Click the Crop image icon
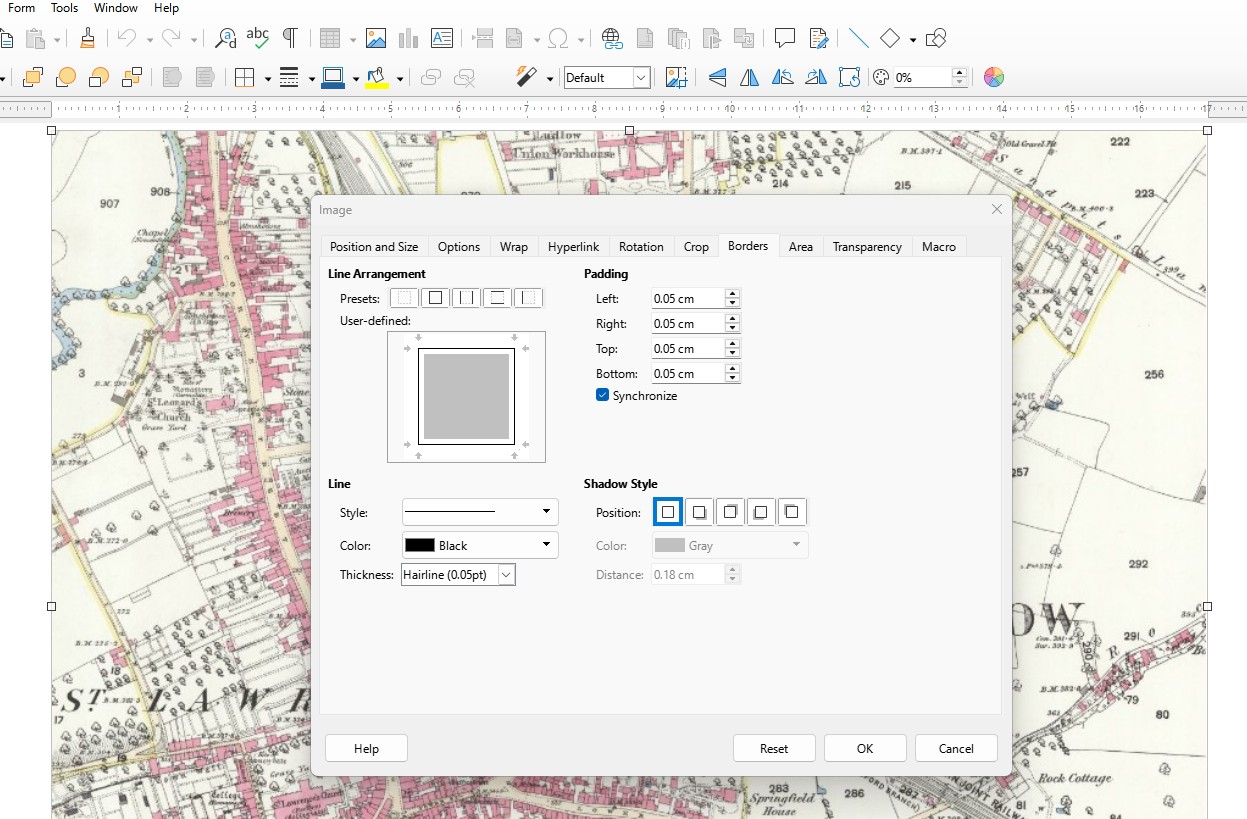 [x=676, y=77]
